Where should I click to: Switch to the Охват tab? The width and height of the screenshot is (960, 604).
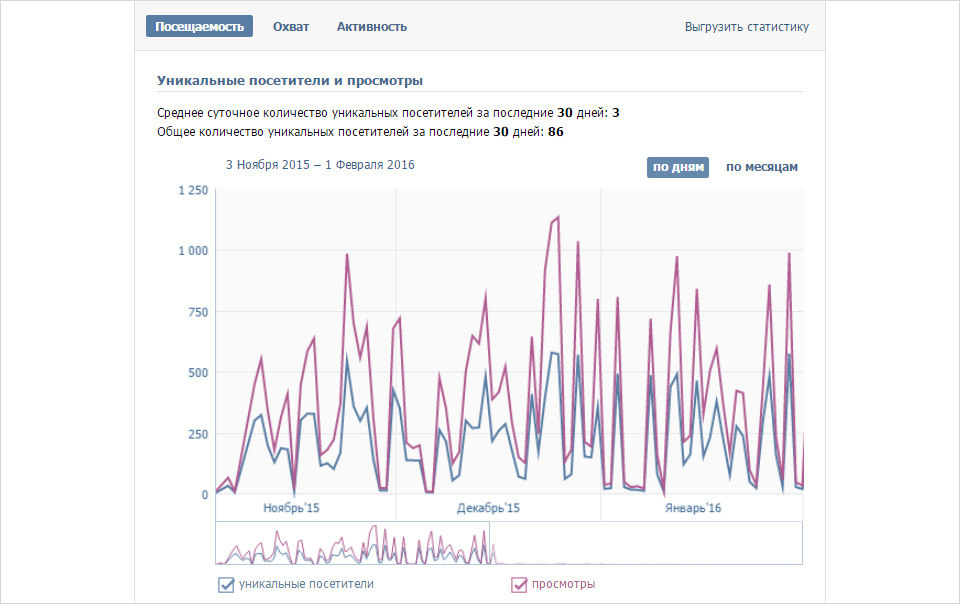click(291, 27)
